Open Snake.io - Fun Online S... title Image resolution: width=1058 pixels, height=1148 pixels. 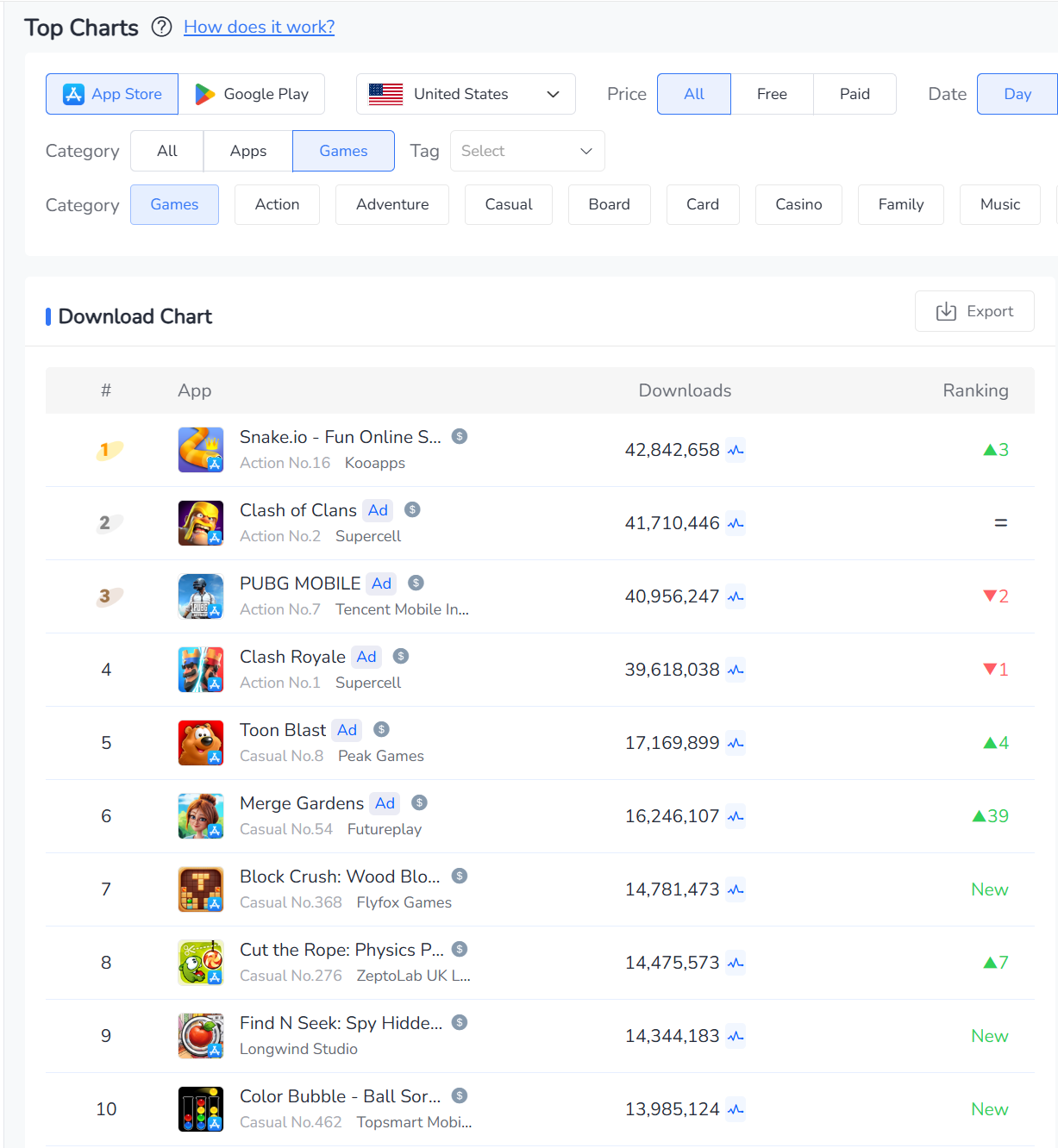pyautogui.click(x=341, y=437)
